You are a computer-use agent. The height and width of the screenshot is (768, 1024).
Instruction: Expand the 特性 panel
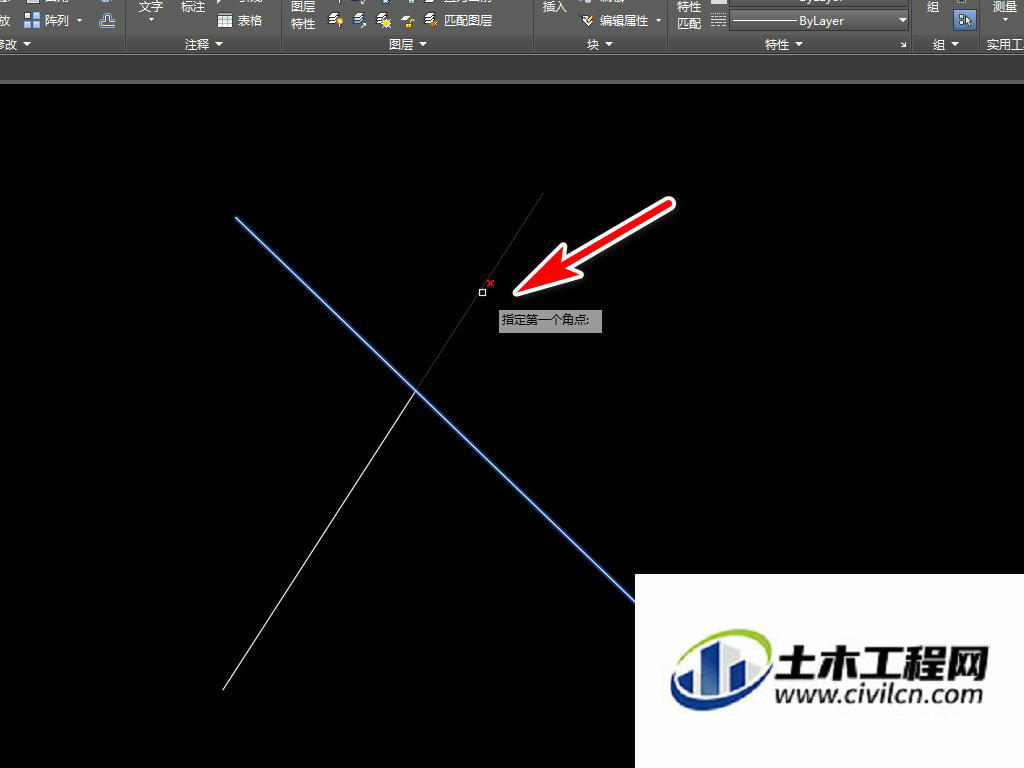click(x=784, y=44)
